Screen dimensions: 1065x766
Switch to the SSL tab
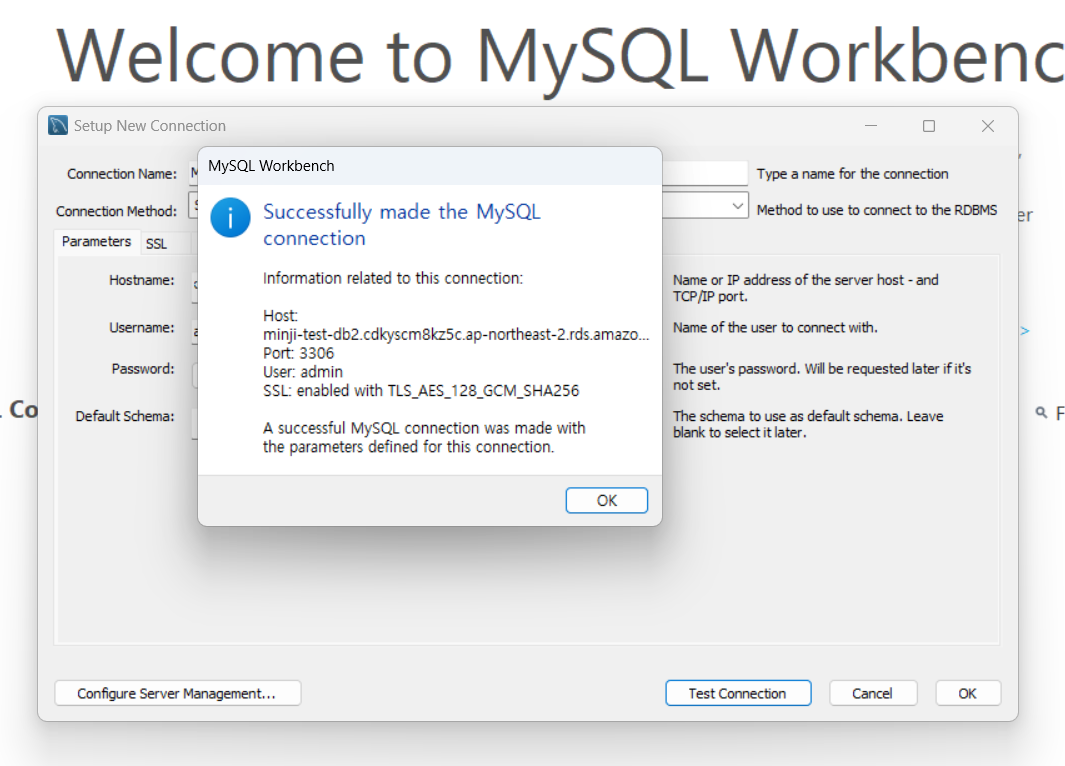click(x=156, y=244)
